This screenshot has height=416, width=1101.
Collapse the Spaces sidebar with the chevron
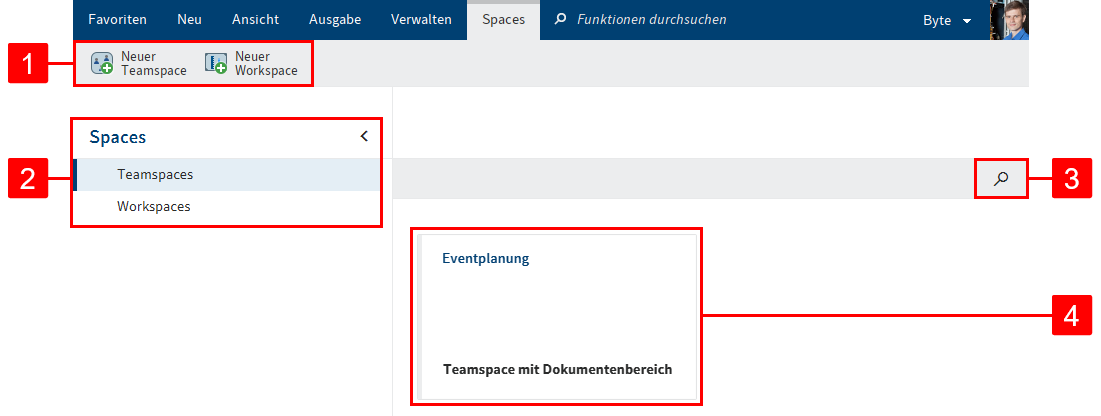click(x=364, y=136)
